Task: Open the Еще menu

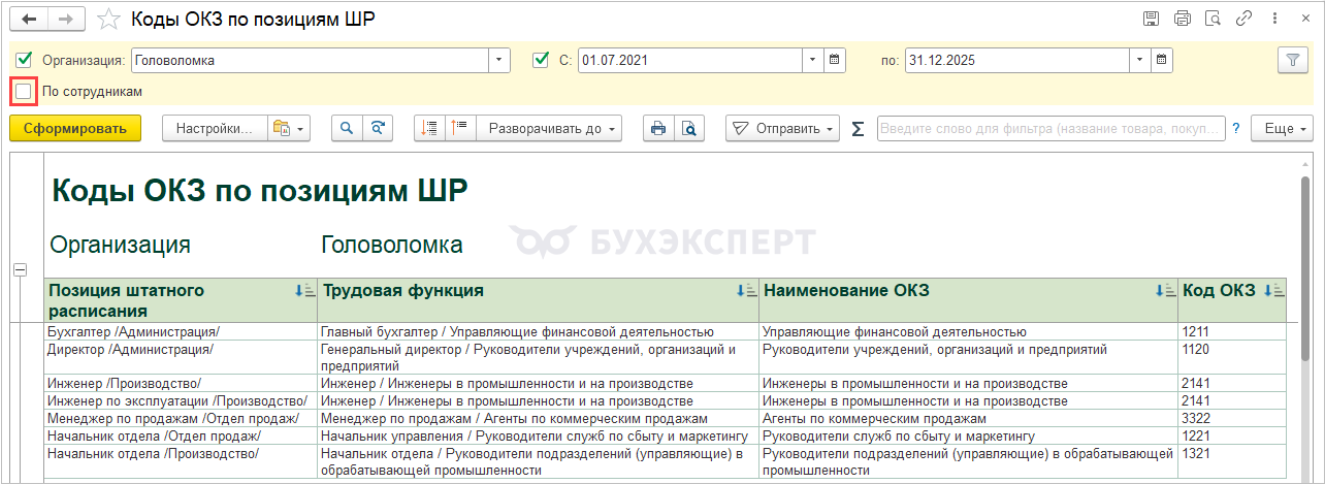Action: [x=1281, y=128]
